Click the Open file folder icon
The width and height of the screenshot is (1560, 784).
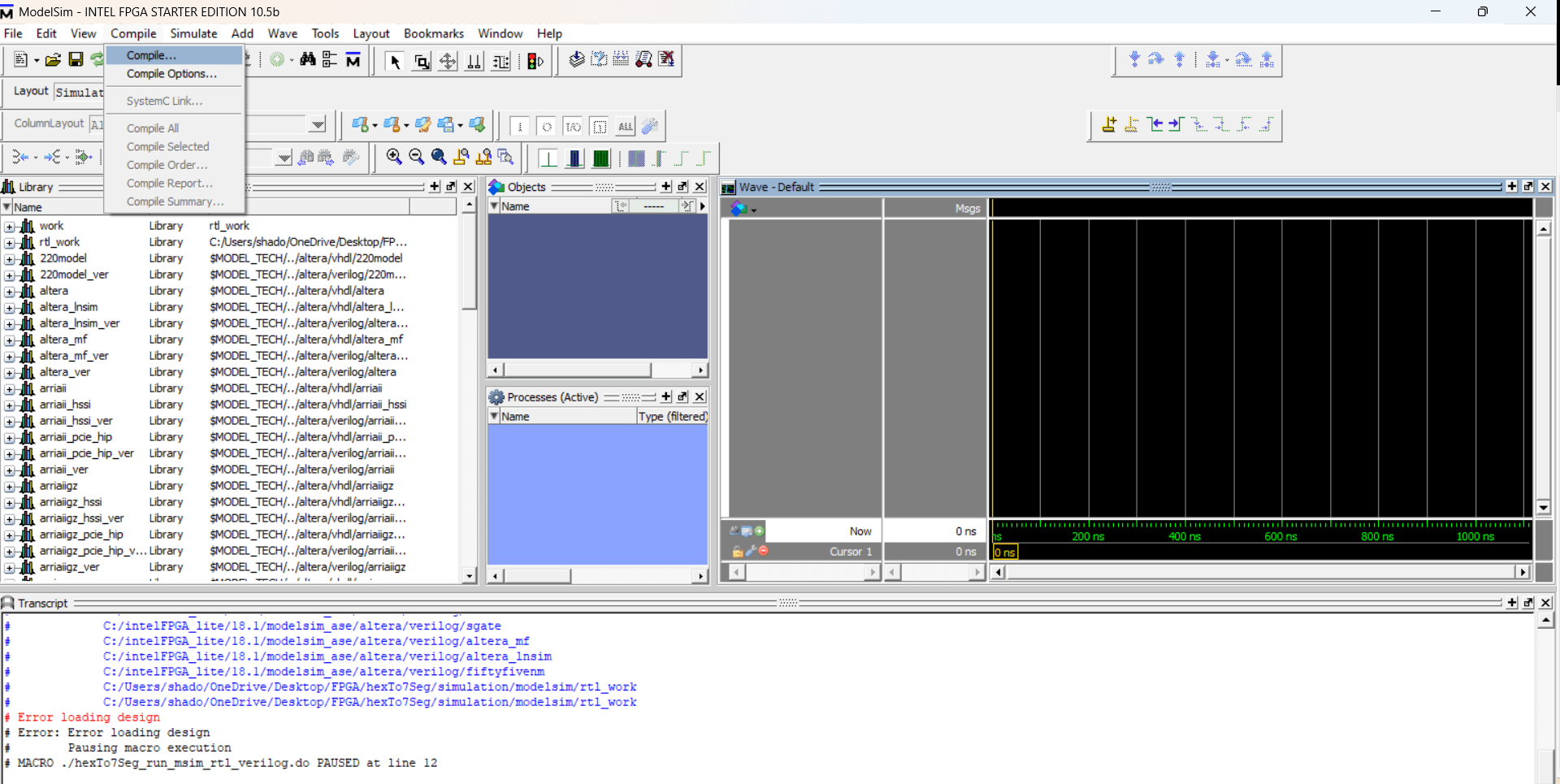53,60
